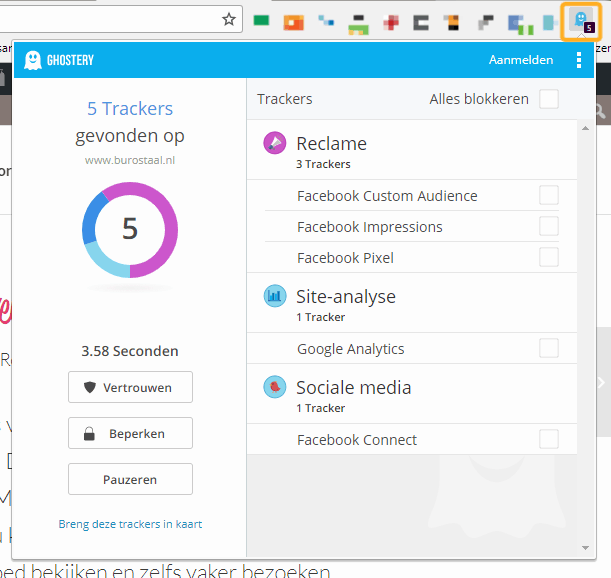Click the Google Analytics tracker name
The image size is (611, 578).
click(x=350, y=349)
